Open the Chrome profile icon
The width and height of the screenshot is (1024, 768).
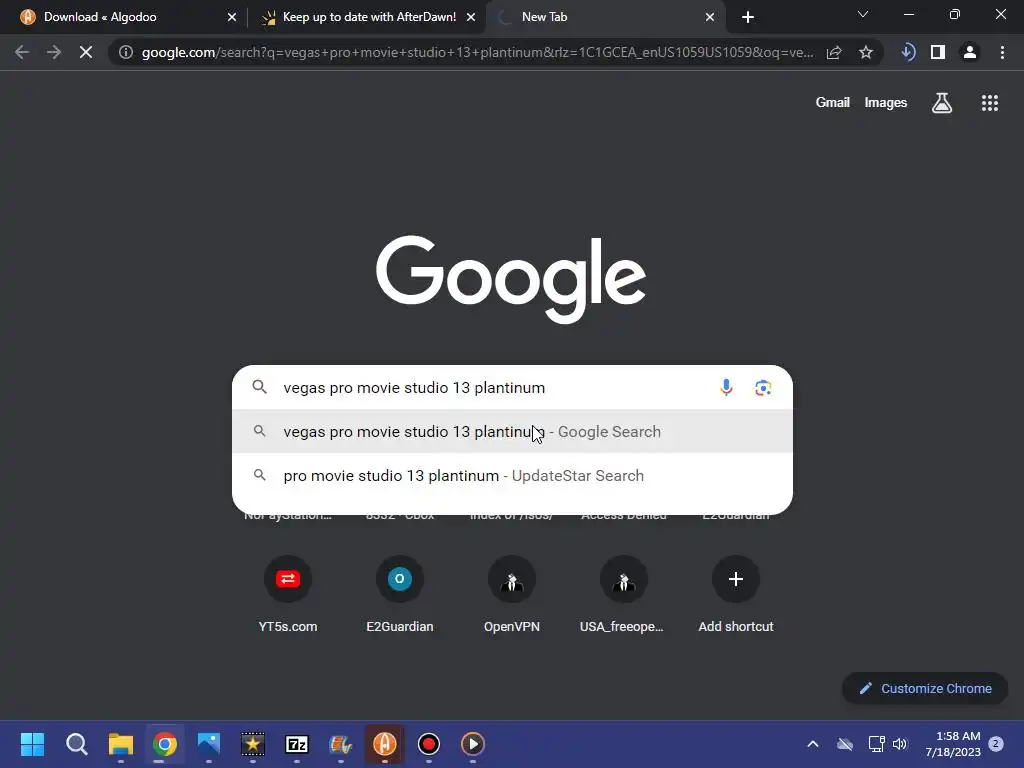[x=970, y=52]
